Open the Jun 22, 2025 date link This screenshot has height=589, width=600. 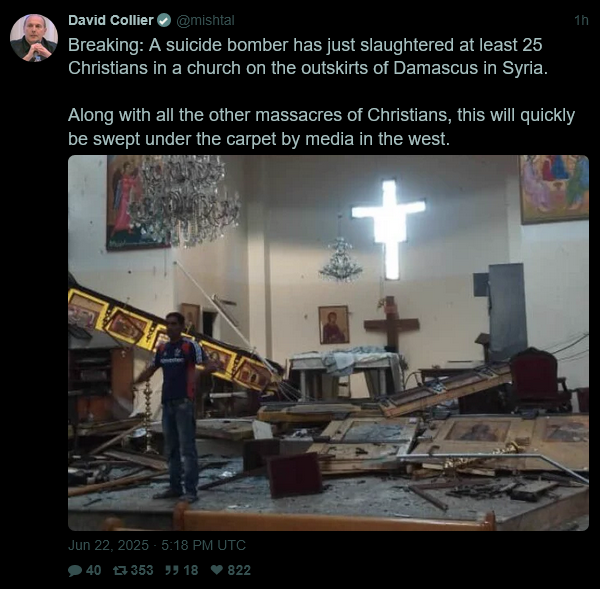(108, 545)
